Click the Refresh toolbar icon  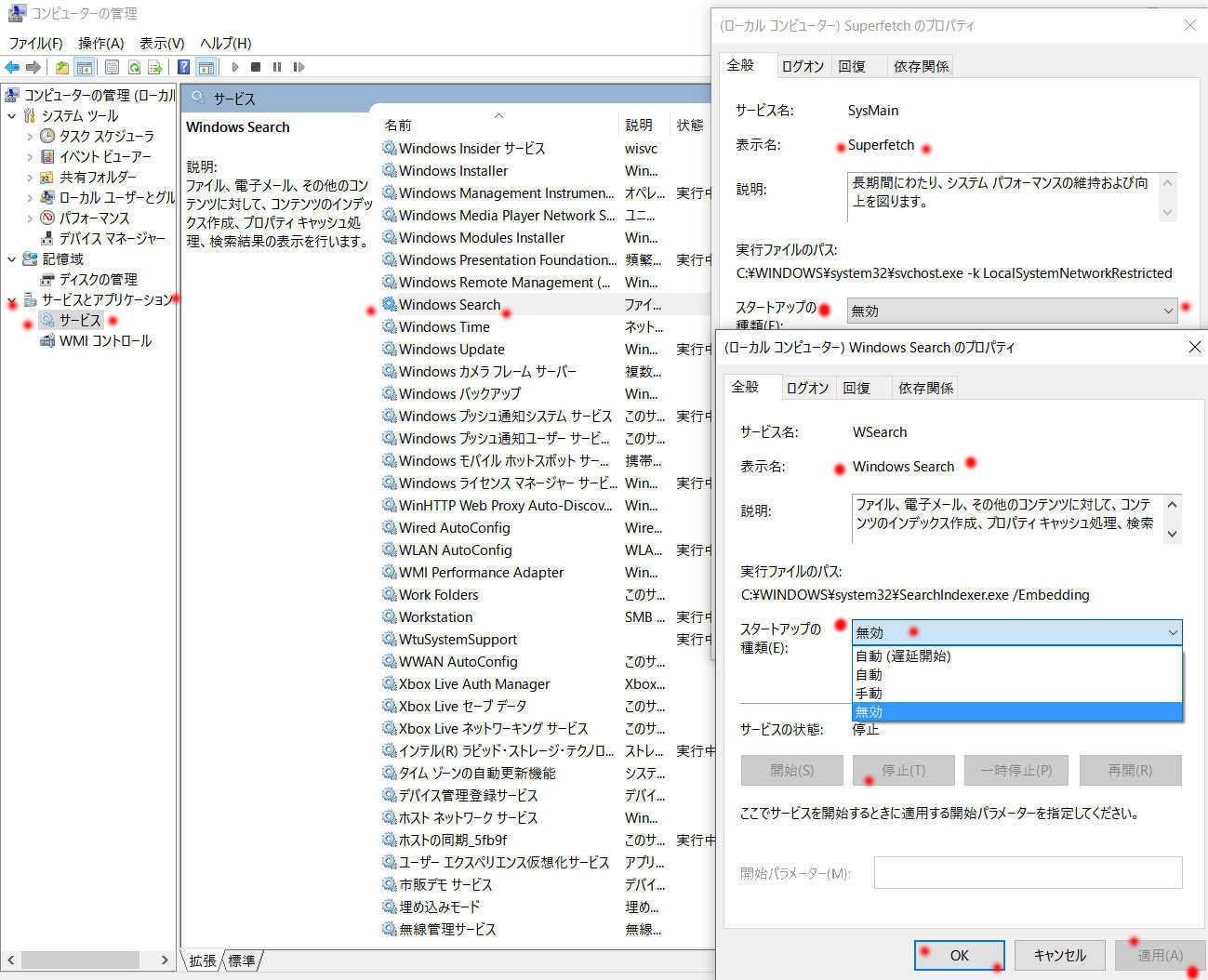click(134, 67)
